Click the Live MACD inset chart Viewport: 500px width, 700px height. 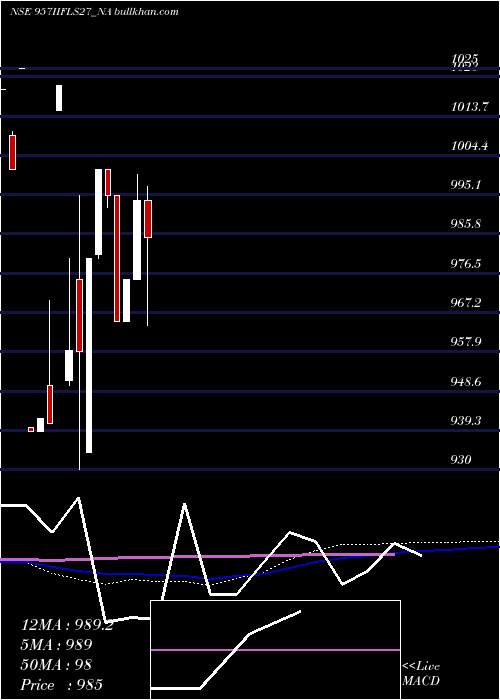275,650
